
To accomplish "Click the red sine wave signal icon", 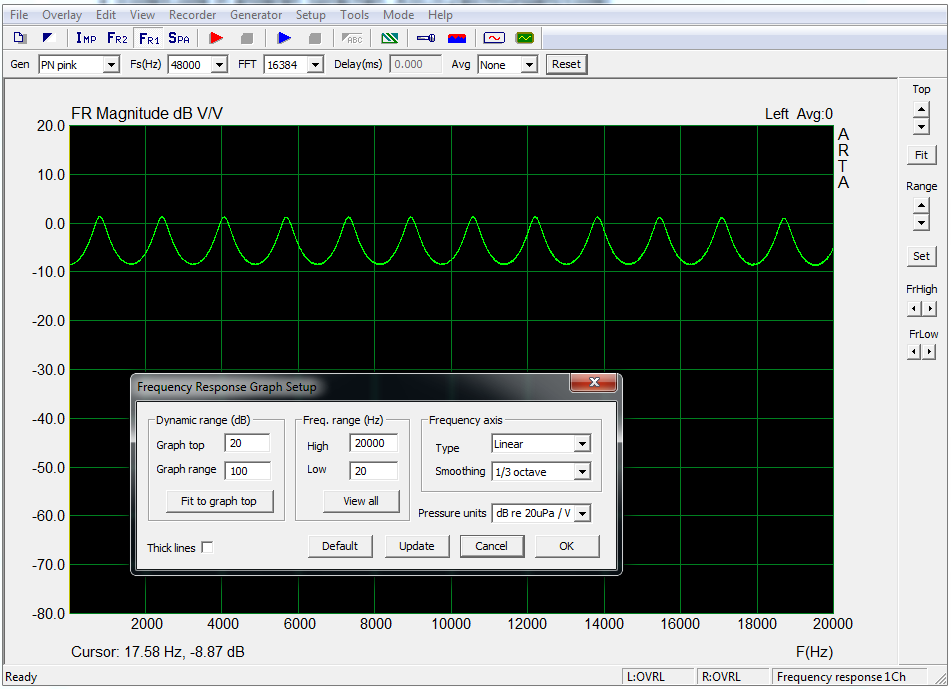I will coord(494,38).
